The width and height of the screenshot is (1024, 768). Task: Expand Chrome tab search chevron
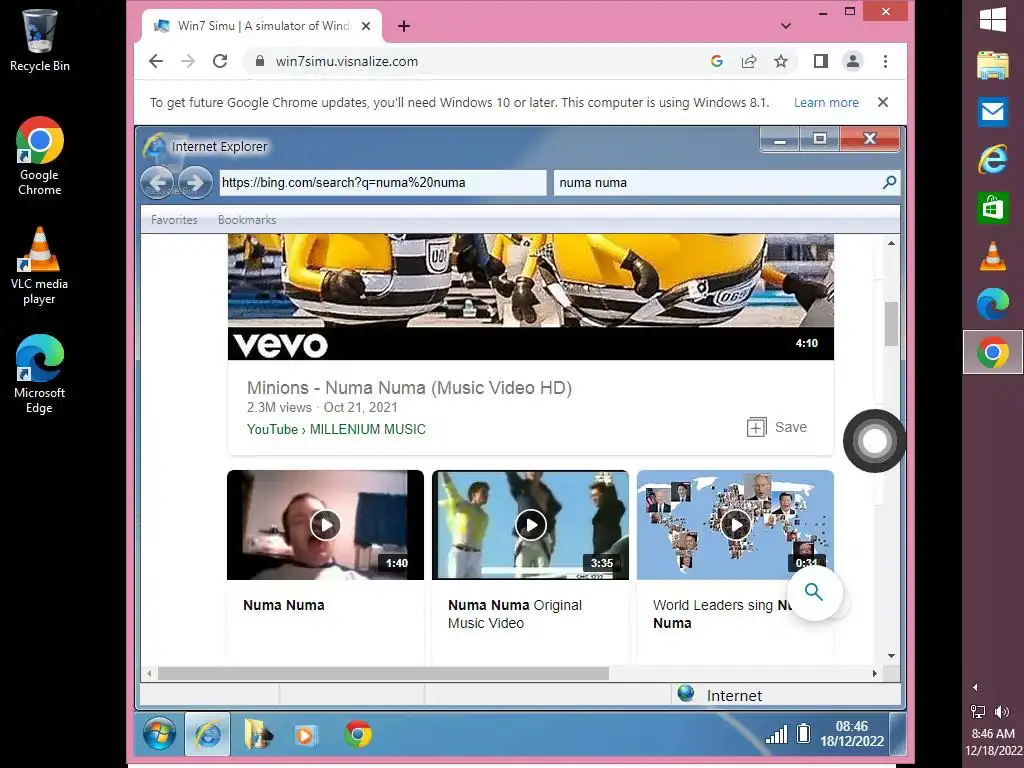[x=786, y=26]
